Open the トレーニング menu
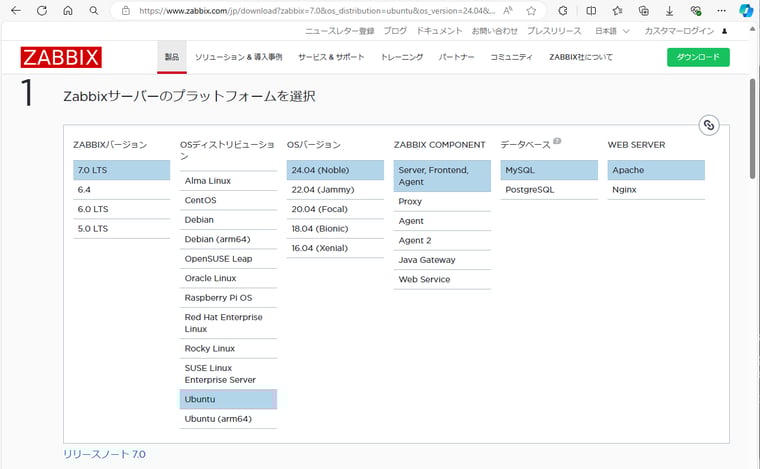The image size is (760, 469). (x=402, y=57)
